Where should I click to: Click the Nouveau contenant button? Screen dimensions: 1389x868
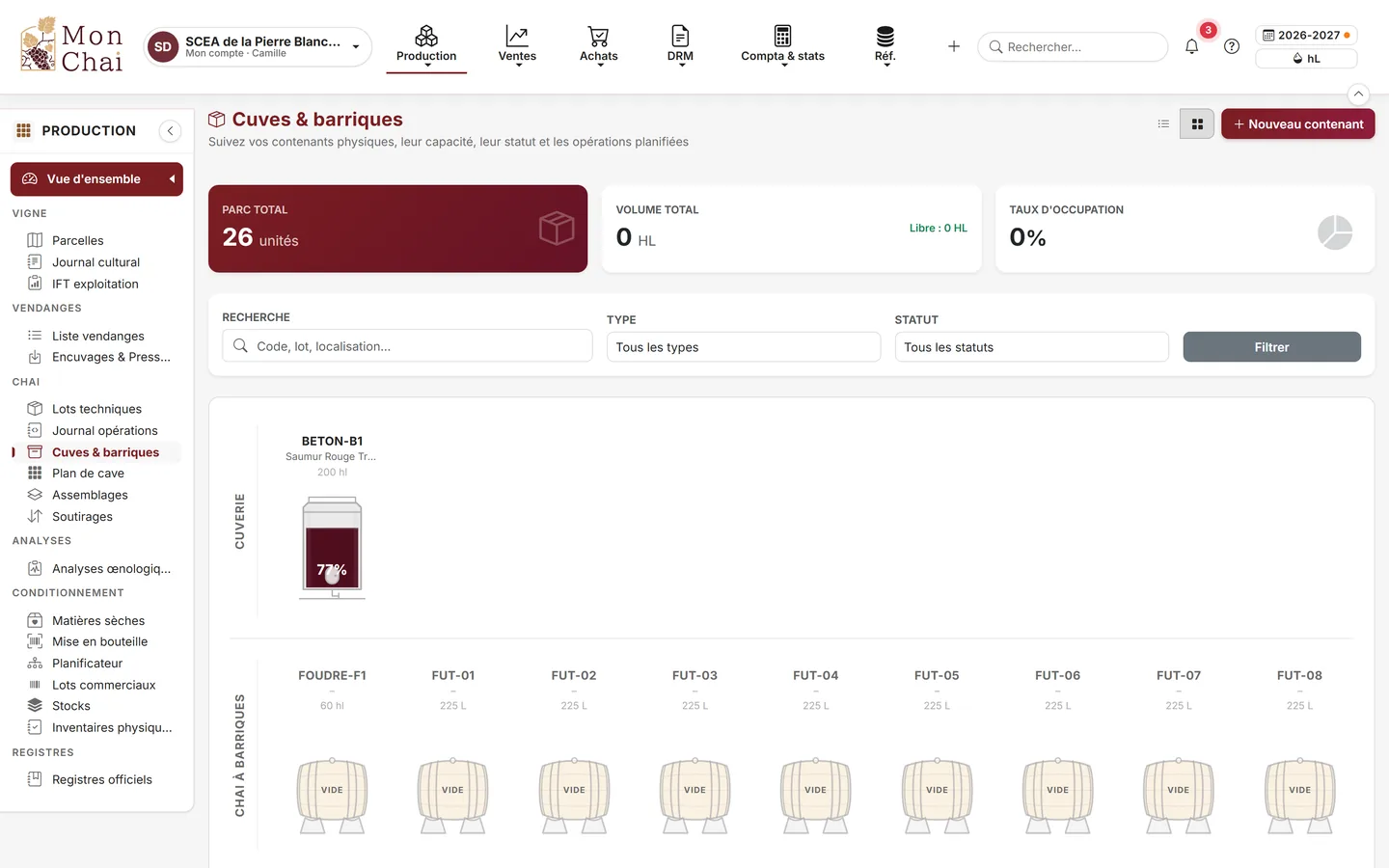coord(1297,123)
